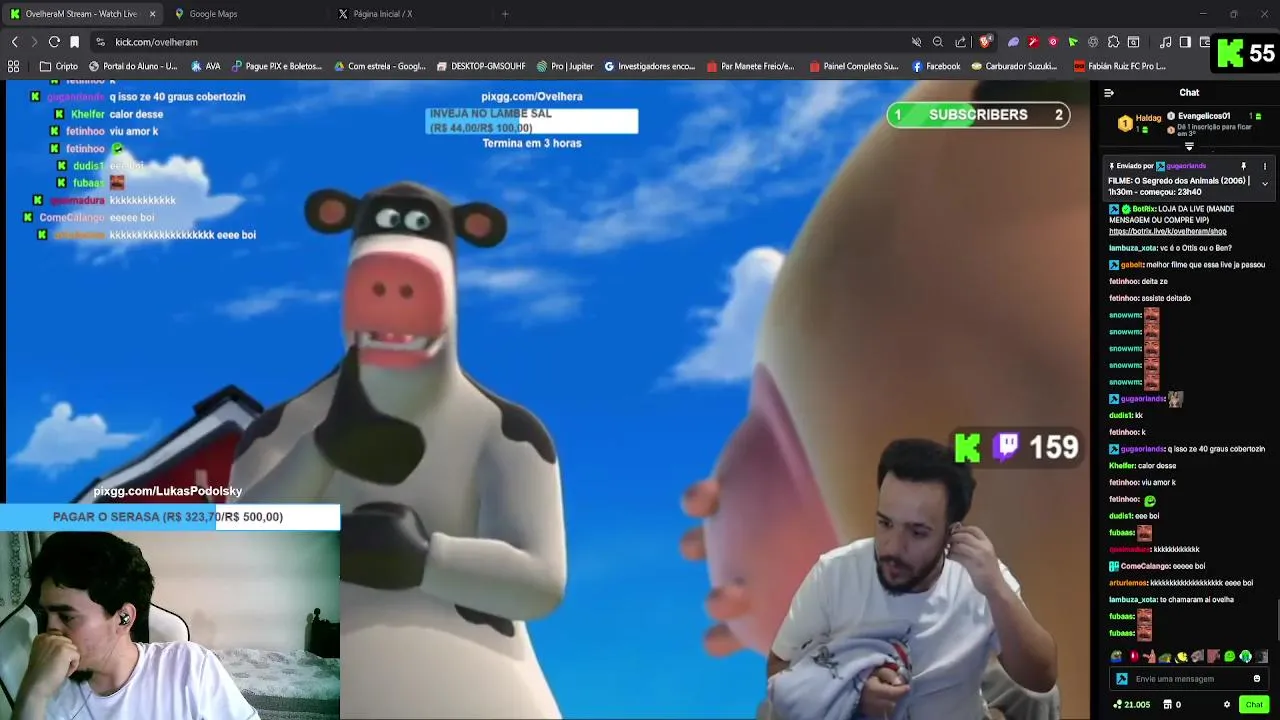This screenshot has height=720, width=1280.
Task: Expand the pinned message with chevron
Action: (x=1264, y=184)
